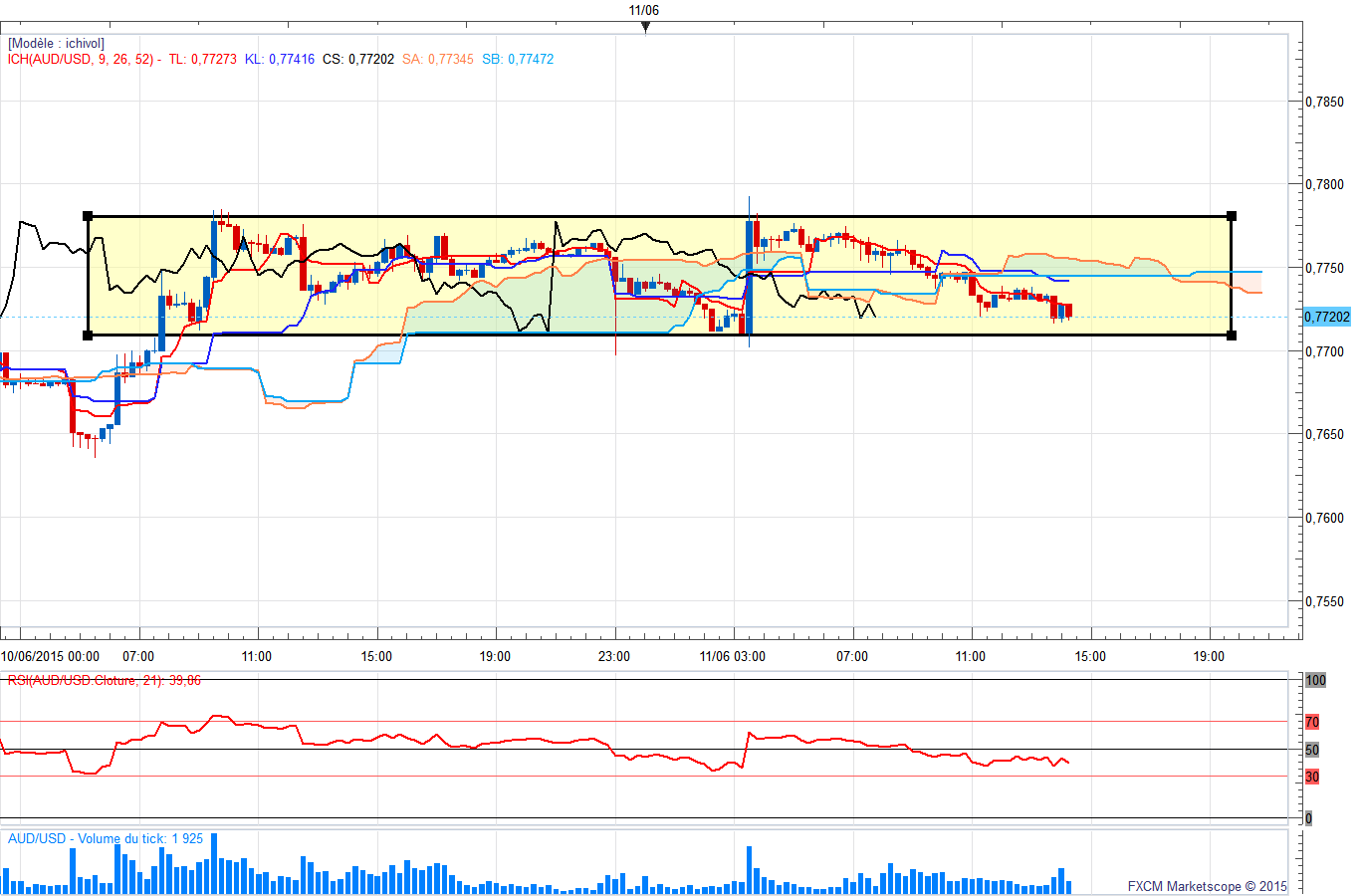
Task: Select the AUD/USD - Volume du tick label
Action: tap(106, 838)
